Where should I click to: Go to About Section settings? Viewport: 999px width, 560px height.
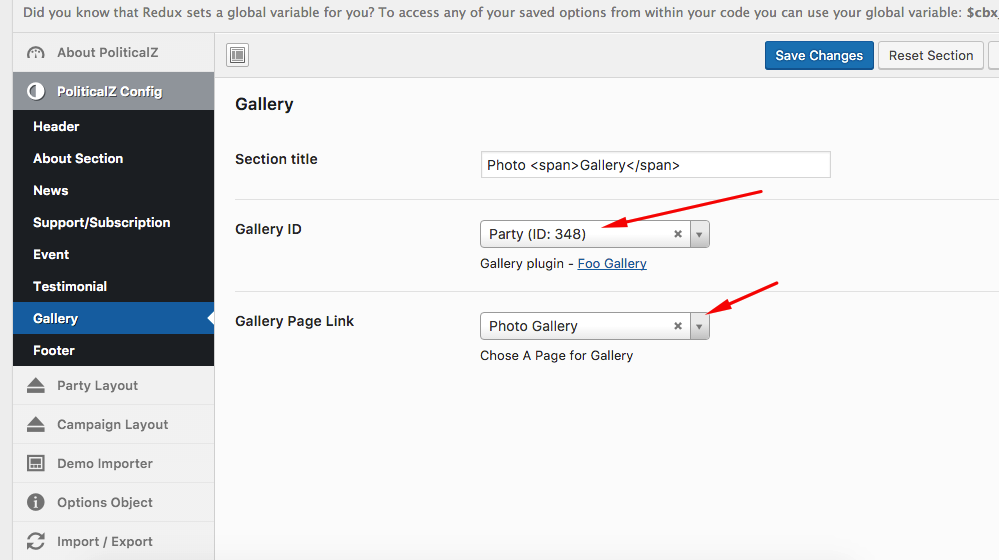[x=113, y=158]
